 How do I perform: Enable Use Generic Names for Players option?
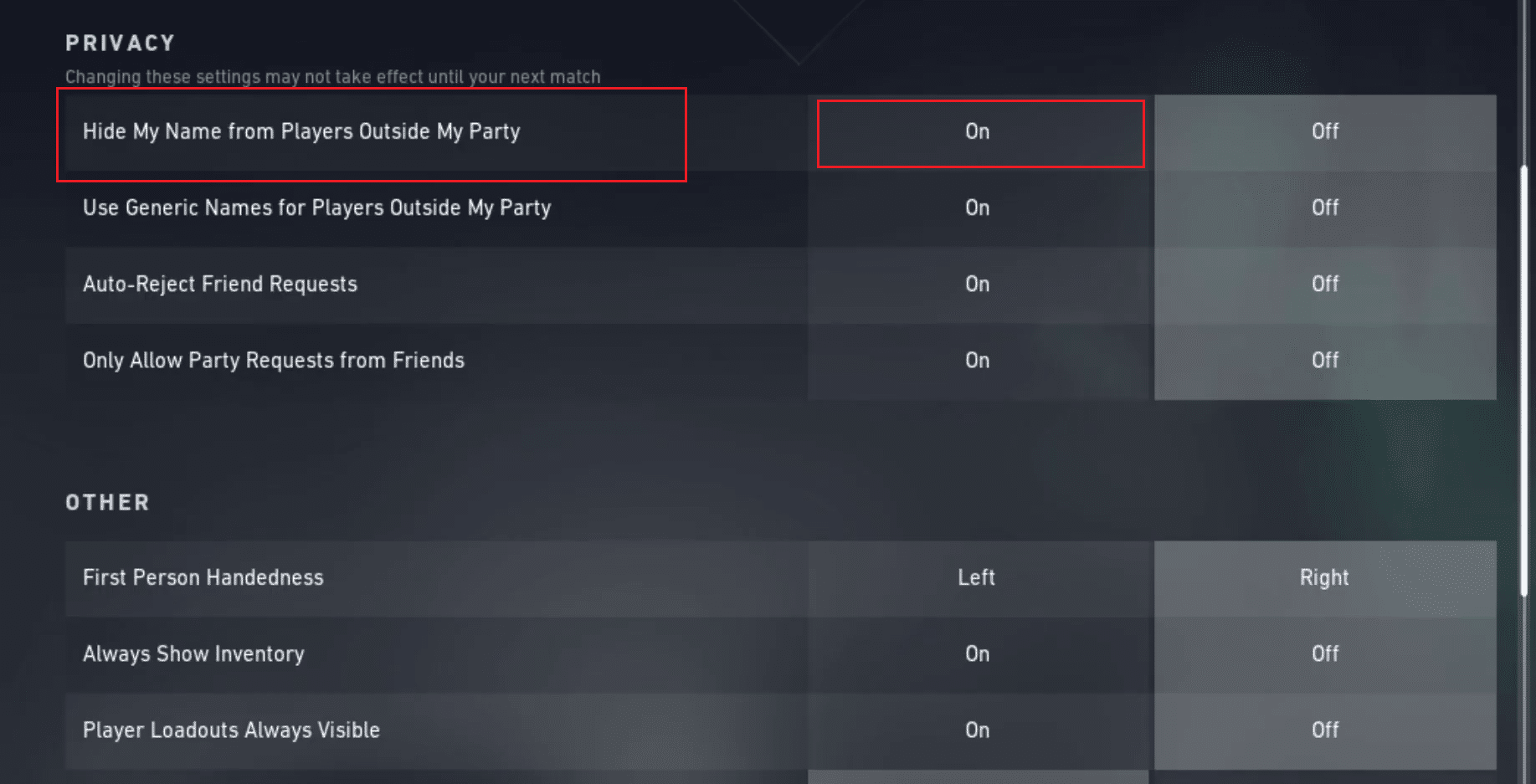pos(978,208)
